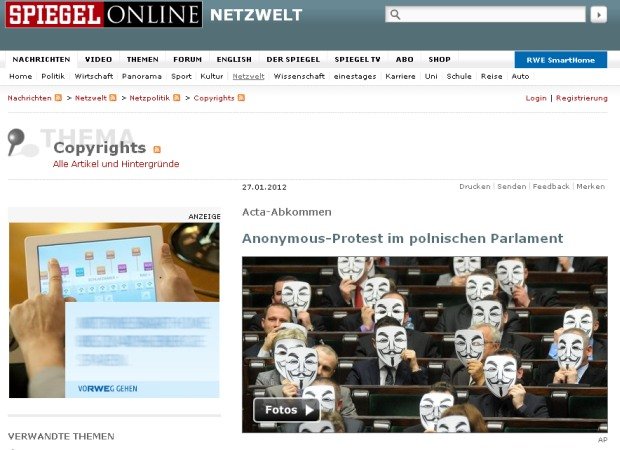Click the magnifier icon in search box
This screenshot has height=450, width=620.
pyautogui.click(x=395, y=15)
